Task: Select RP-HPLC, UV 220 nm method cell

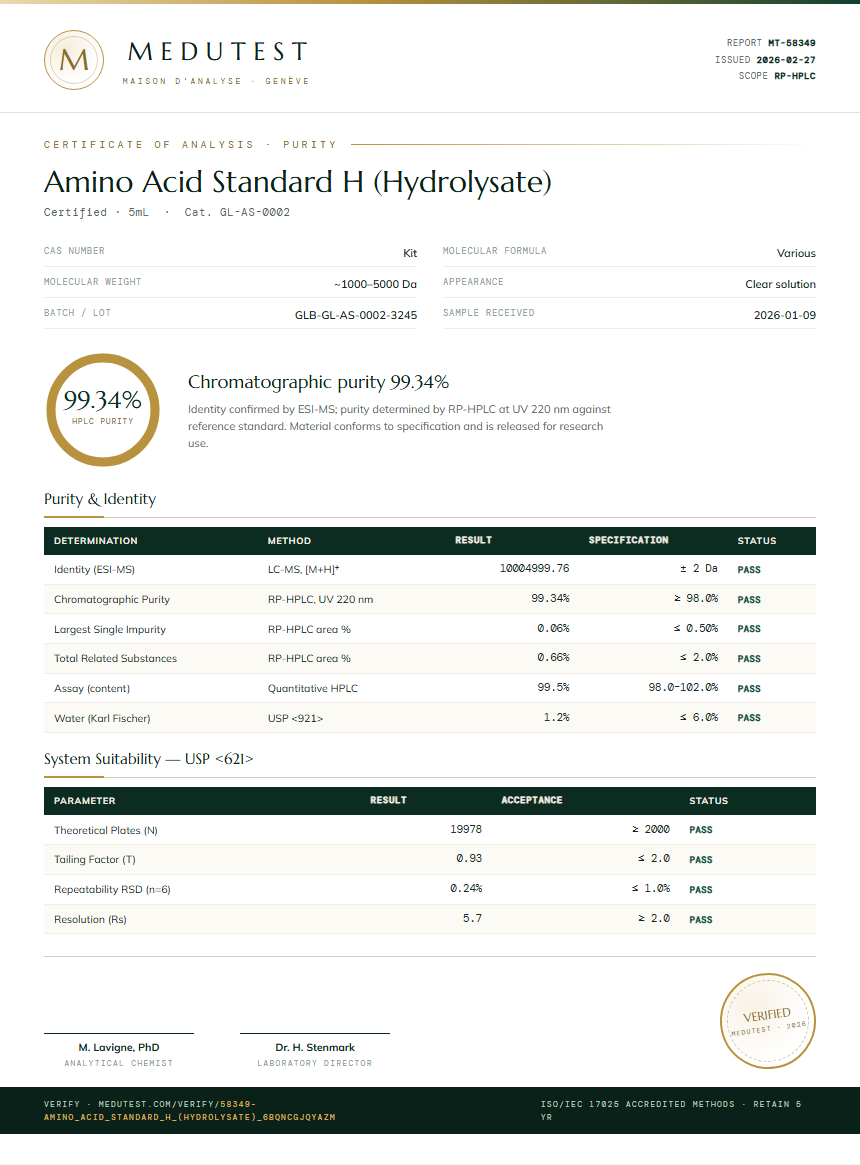Action: pyautogui.click(x=320, y=600)
